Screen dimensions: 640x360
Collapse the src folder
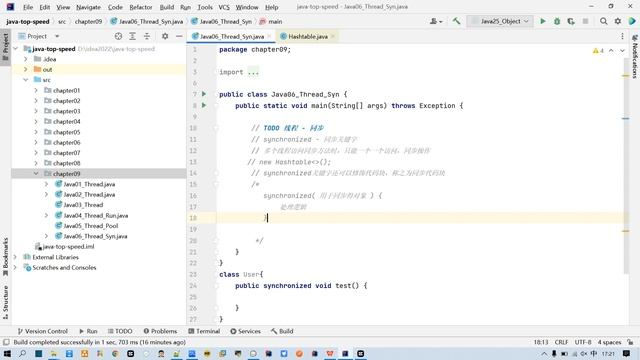point(26,80)
